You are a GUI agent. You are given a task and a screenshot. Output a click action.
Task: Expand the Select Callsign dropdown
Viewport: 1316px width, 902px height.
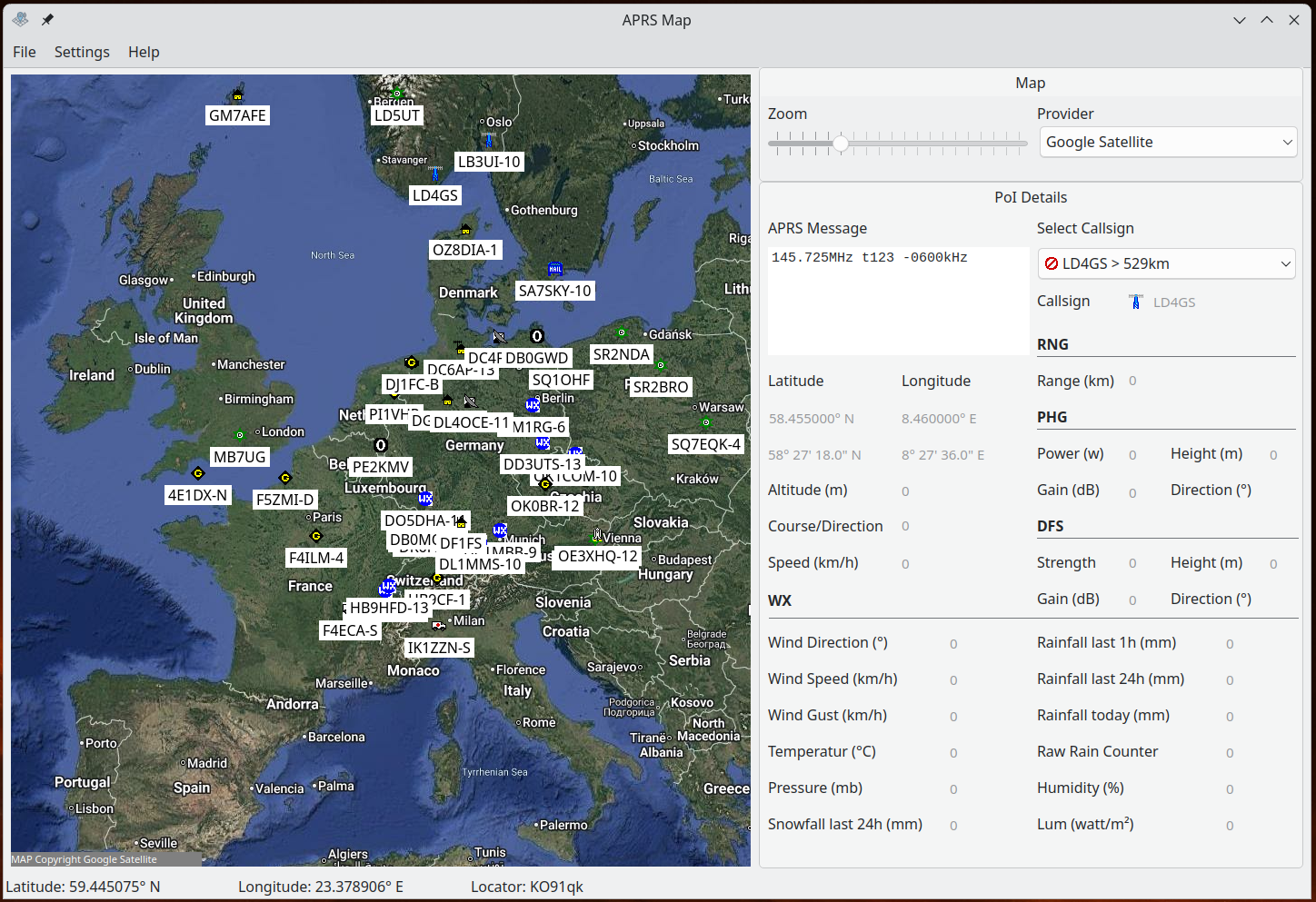(x=1167, y=263)
